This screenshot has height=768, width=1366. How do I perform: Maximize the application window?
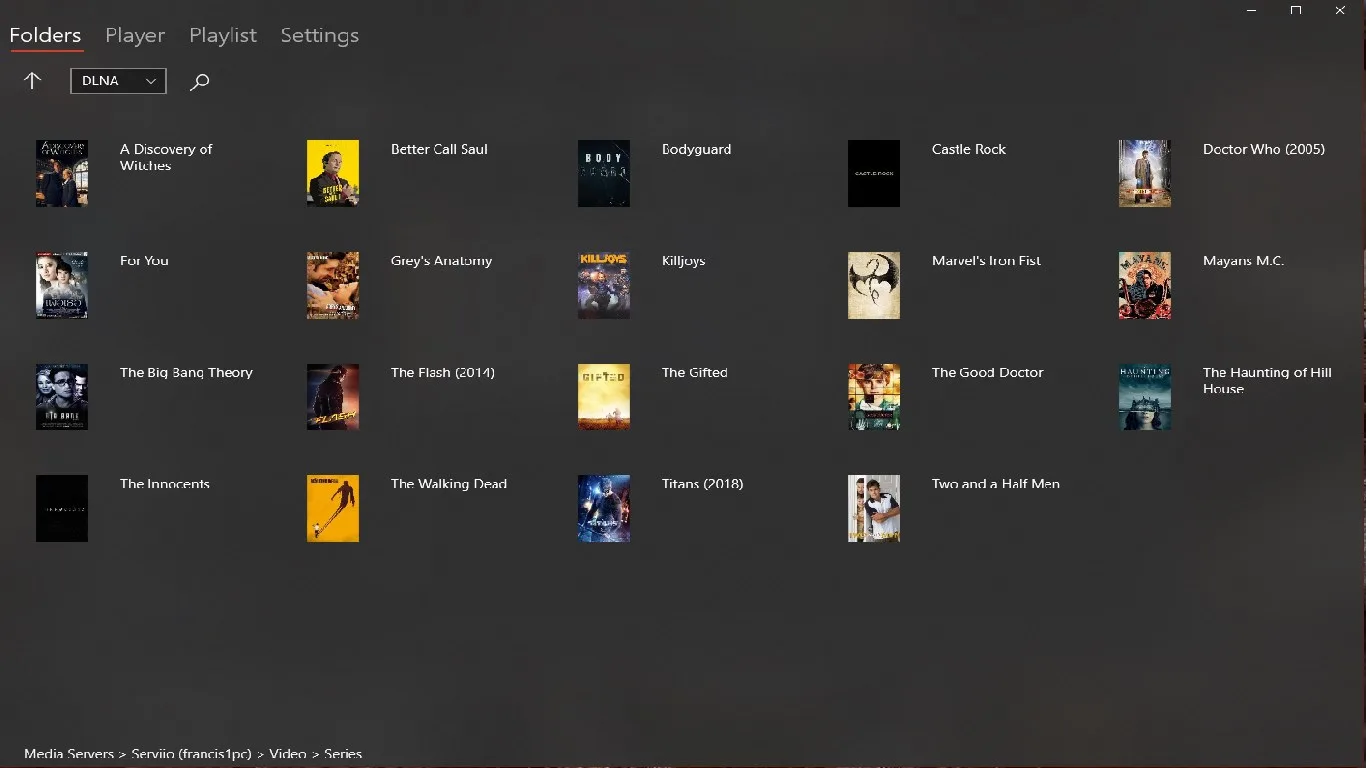[1296, 10]
